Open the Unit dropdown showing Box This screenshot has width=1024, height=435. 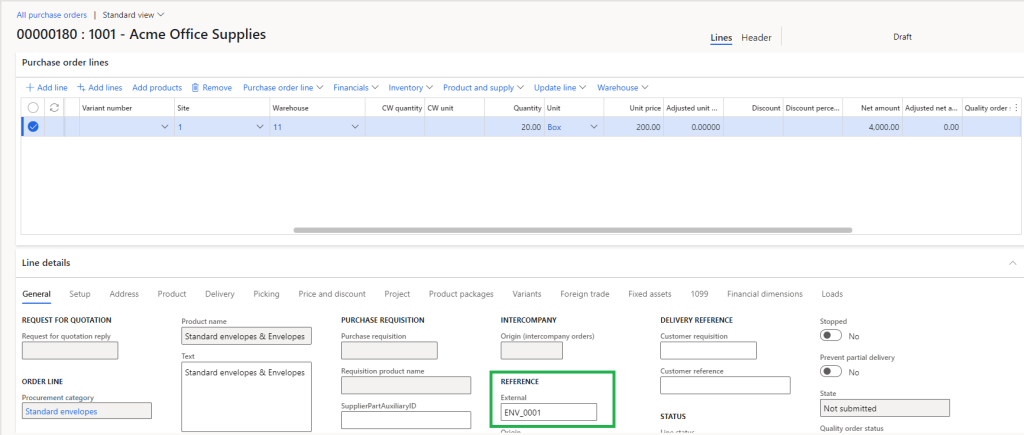(x=594, y=127)
